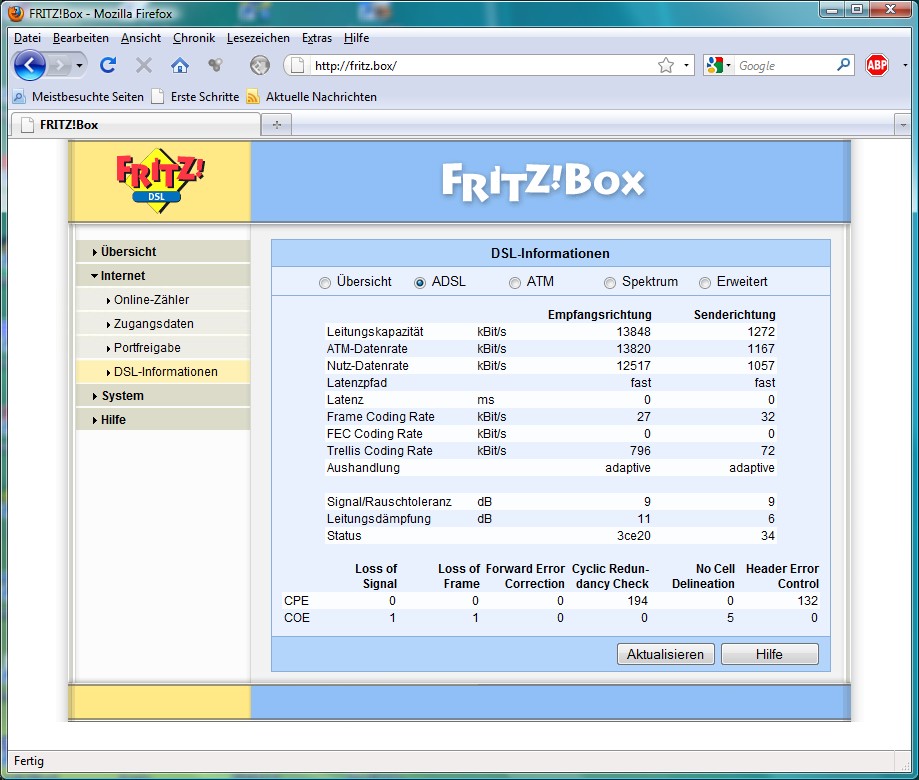919x780 pixels.
Task: Select the ADSL radio button
Action: point(420,283)
